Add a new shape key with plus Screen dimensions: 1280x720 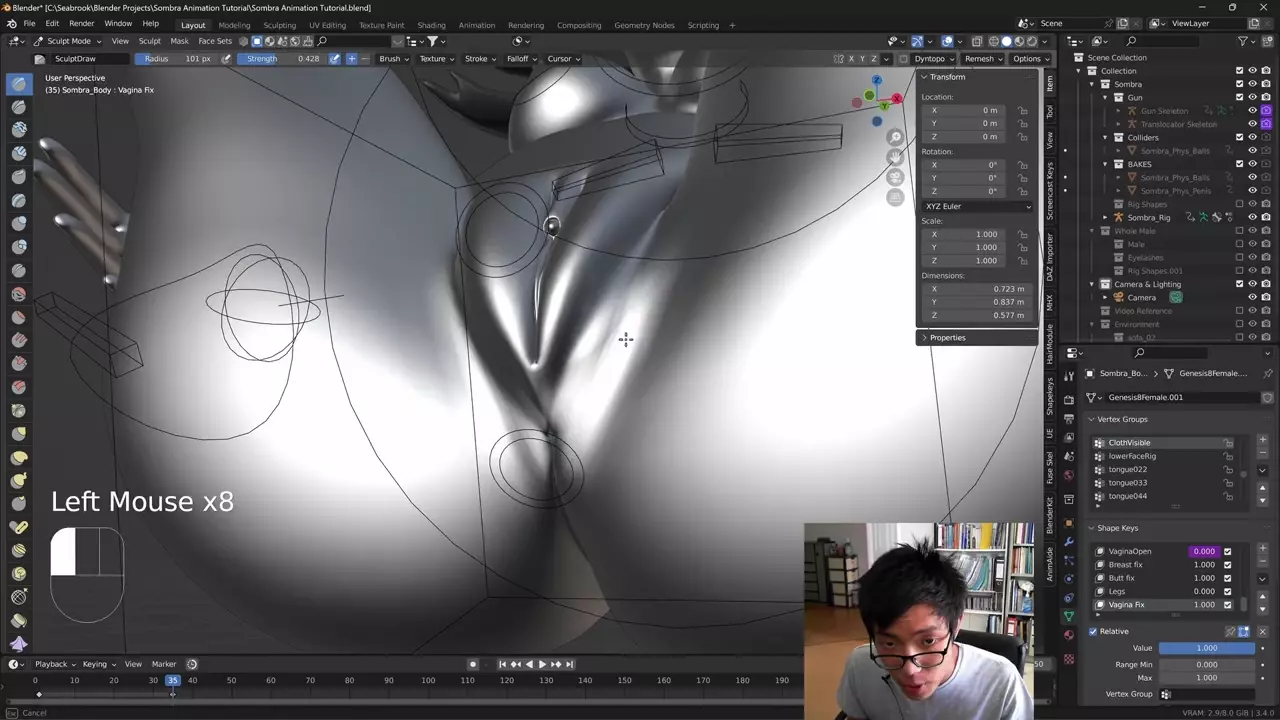(1262, 549)
